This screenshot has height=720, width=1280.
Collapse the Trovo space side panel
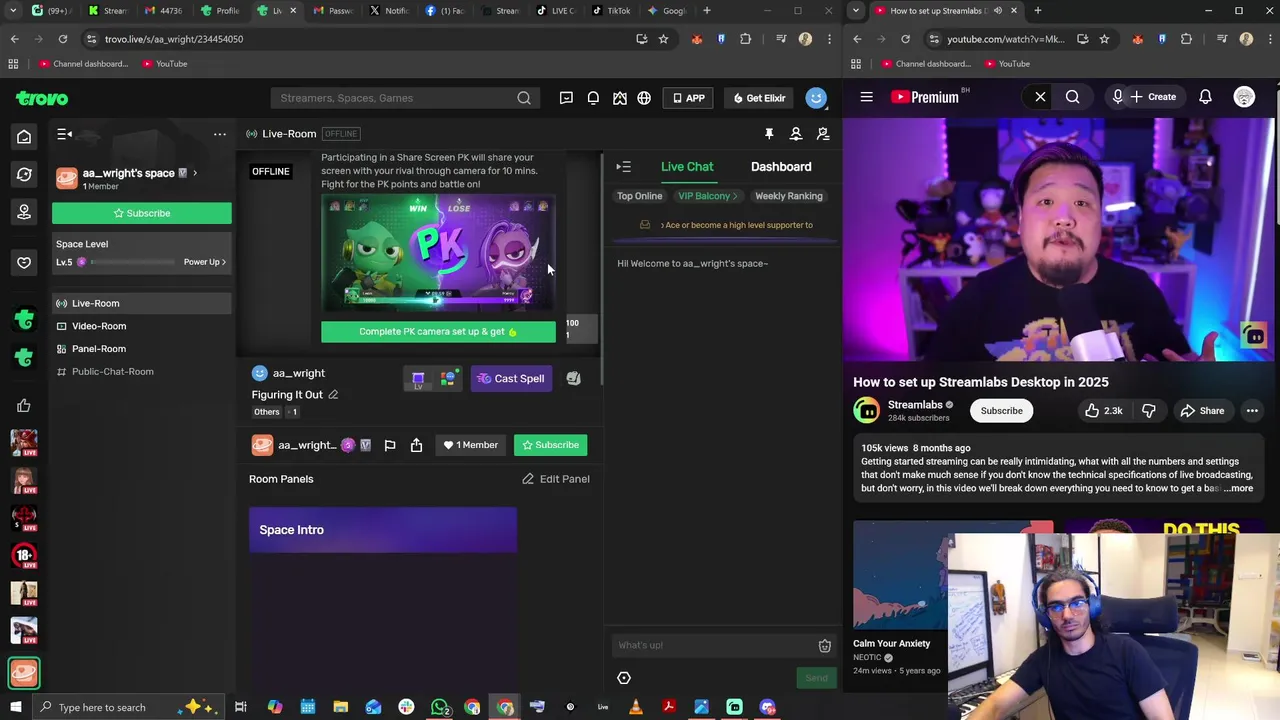point(64,134)
